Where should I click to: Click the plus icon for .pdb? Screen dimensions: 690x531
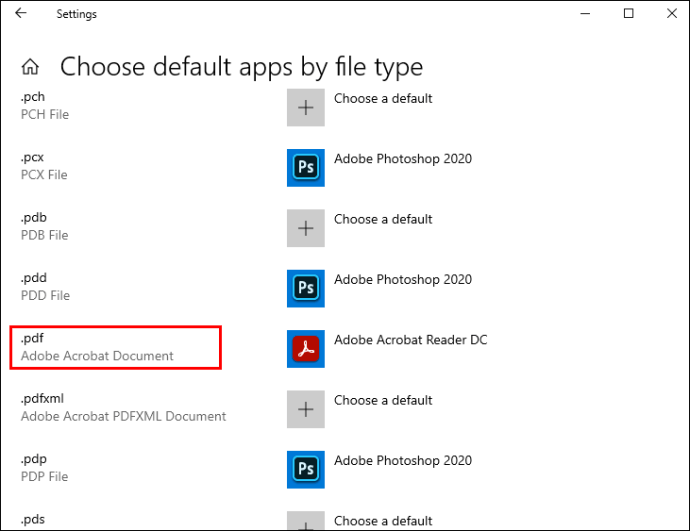[x=306, y=228]
